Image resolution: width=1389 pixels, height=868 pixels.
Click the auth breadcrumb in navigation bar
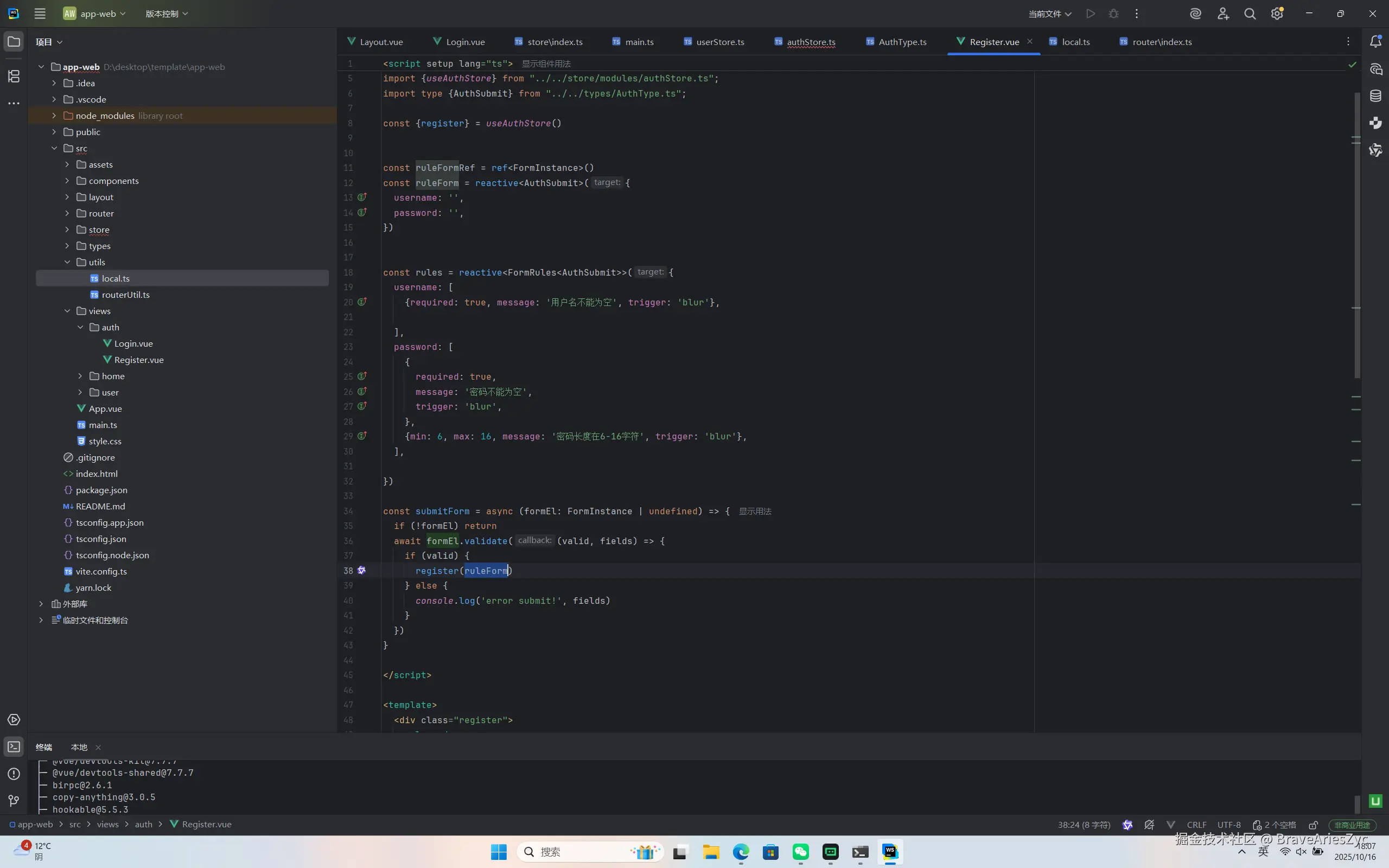(x=143, y=825)
